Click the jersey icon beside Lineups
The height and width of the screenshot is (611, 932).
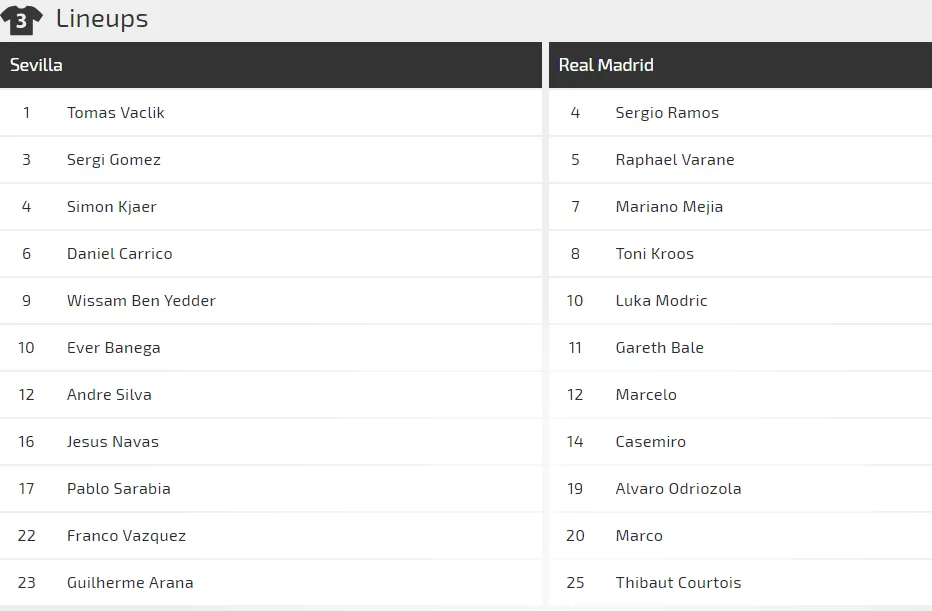(x=21, y=20)
